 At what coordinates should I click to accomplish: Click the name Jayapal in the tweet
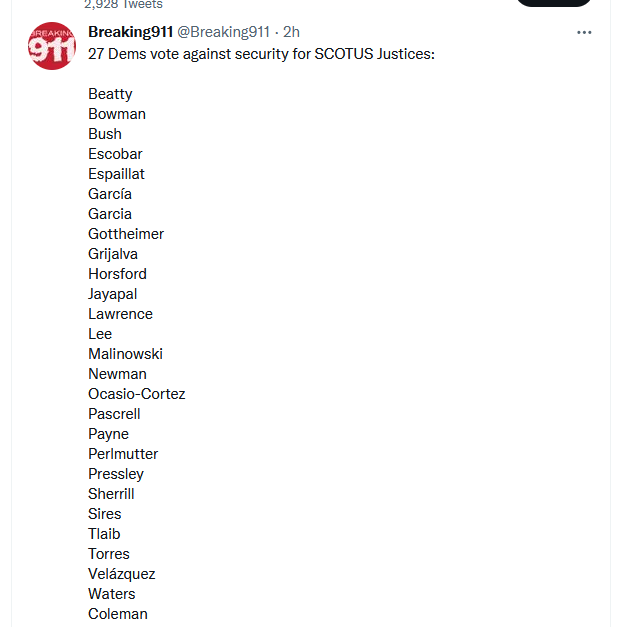coord(113,294)
